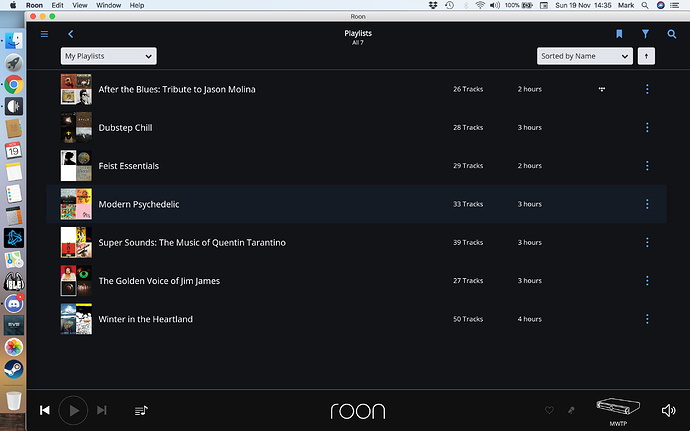
Task: Open the filter funnel icon
Action: (x=645, y=34)
